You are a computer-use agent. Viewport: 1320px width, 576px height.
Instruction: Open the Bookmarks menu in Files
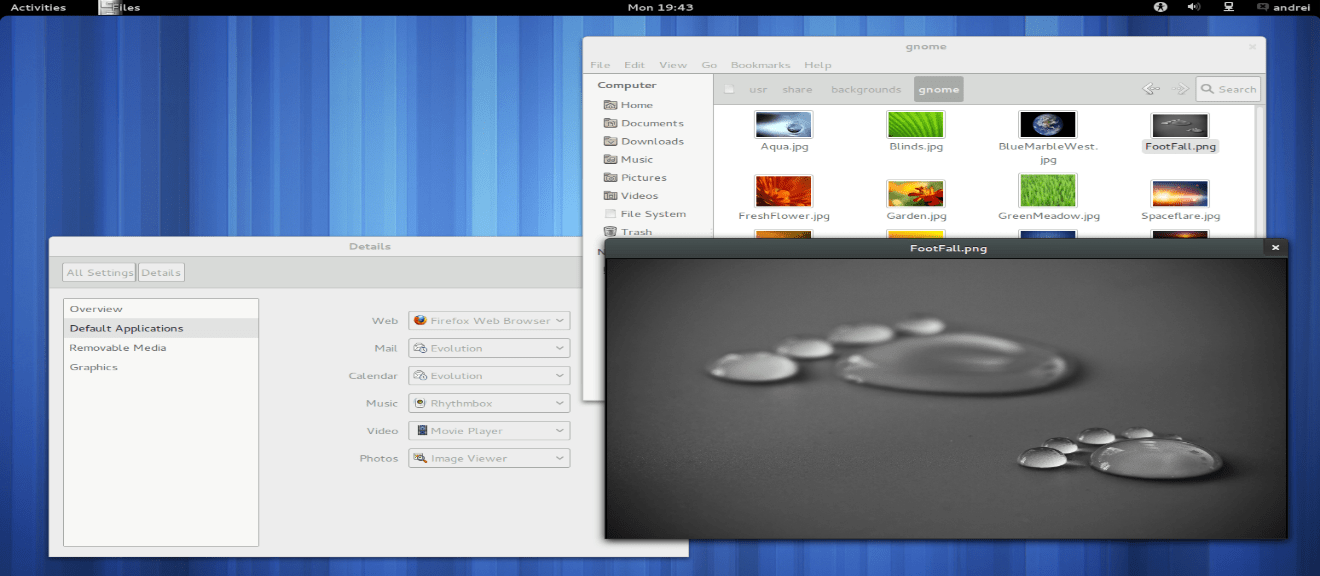tap(760, 64)
